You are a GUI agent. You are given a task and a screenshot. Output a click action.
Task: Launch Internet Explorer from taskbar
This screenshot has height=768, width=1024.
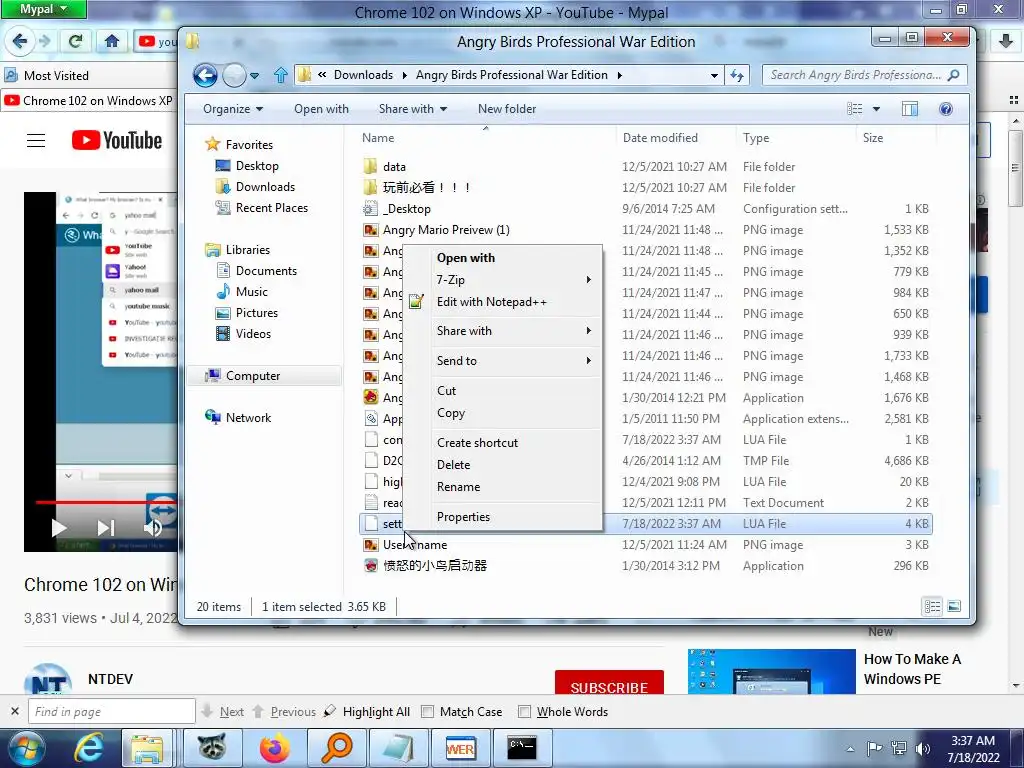tap(89, 748)
